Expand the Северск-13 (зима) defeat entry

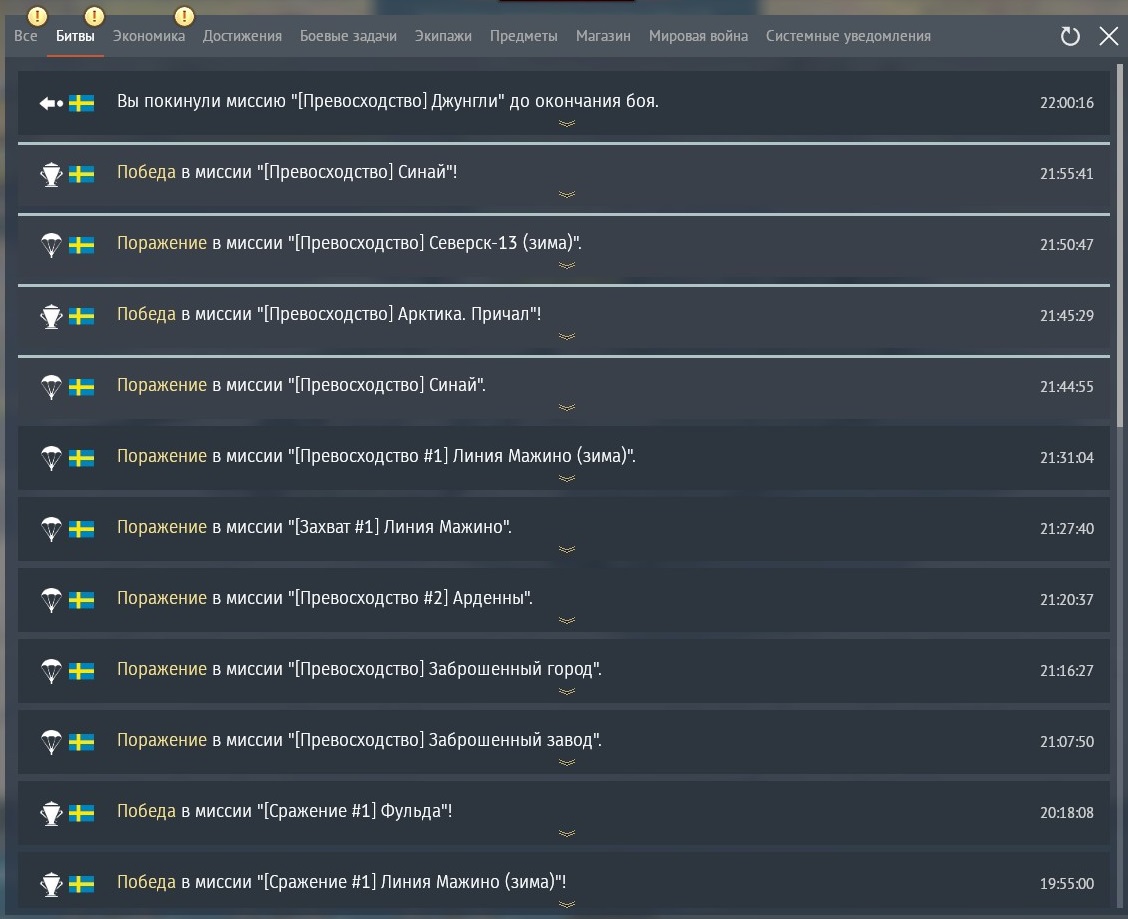pos(566,266)
